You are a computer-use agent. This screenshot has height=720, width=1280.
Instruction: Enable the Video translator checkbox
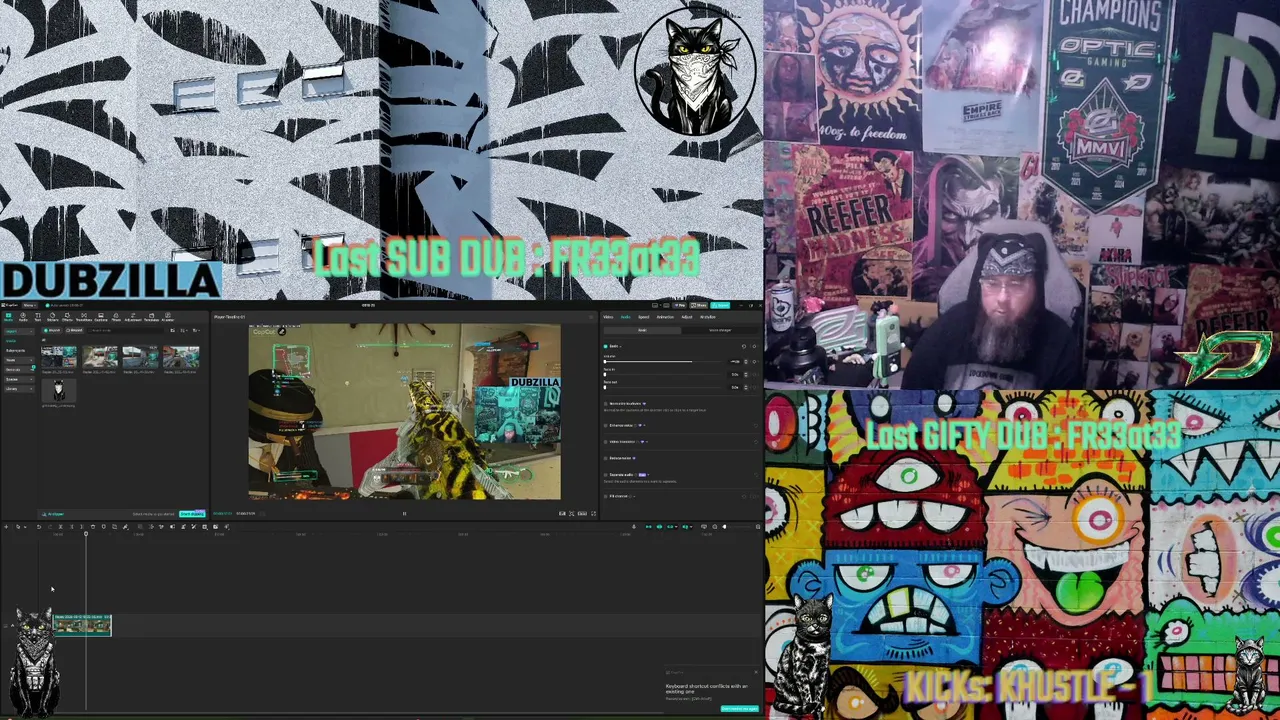[x=605, y=442]
